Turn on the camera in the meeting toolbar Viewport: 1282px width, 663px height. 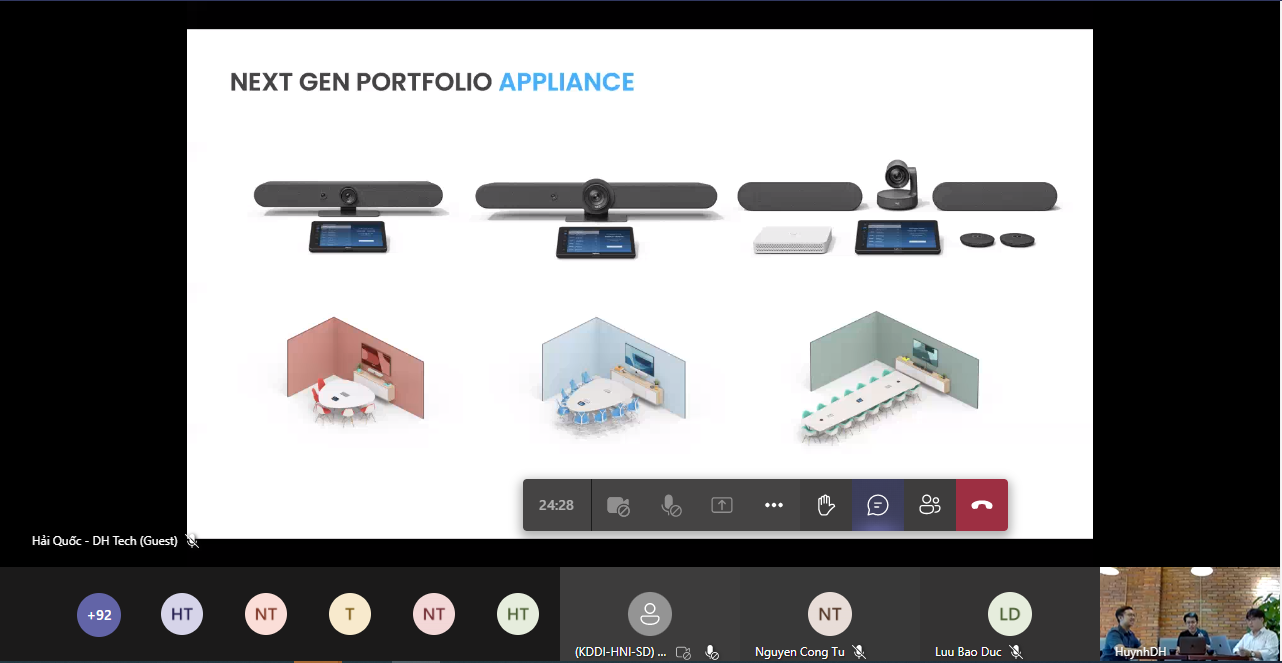coord(618,506)
